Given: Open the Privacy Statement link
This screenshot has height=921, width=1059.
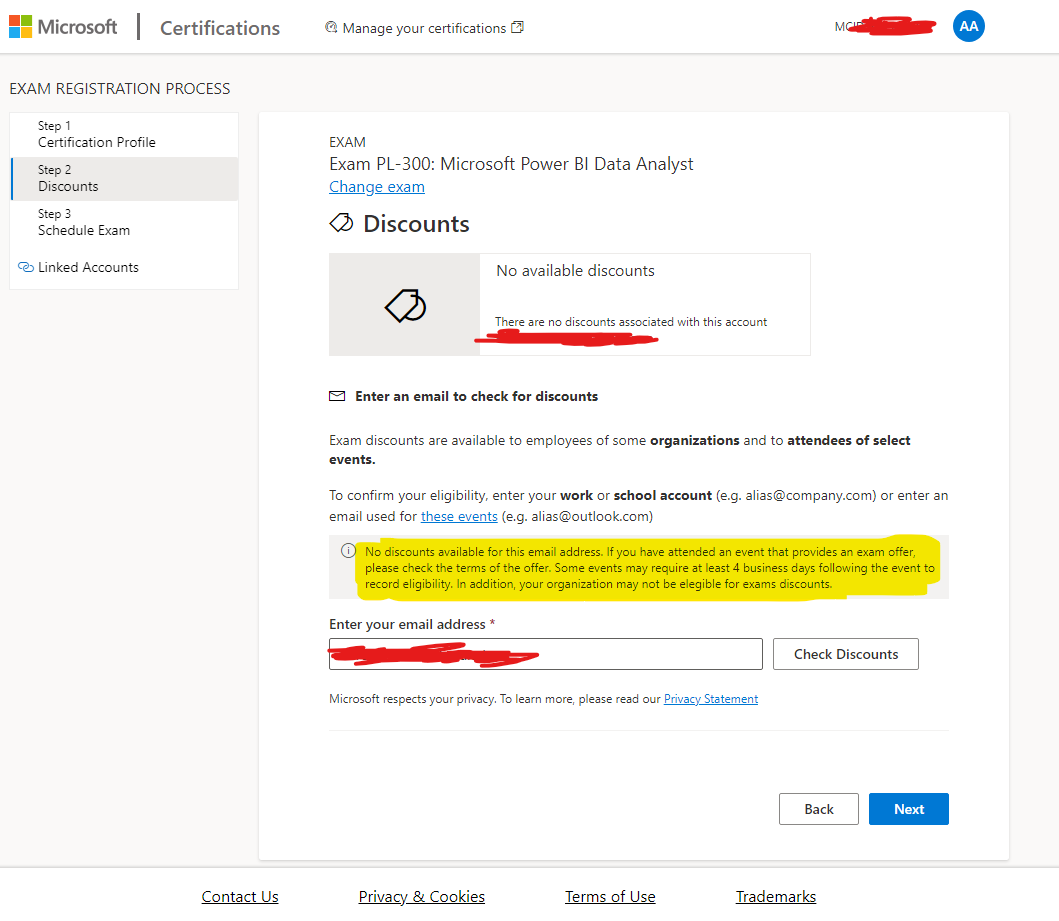Looking at the screenshot, I should pos(711,699).
